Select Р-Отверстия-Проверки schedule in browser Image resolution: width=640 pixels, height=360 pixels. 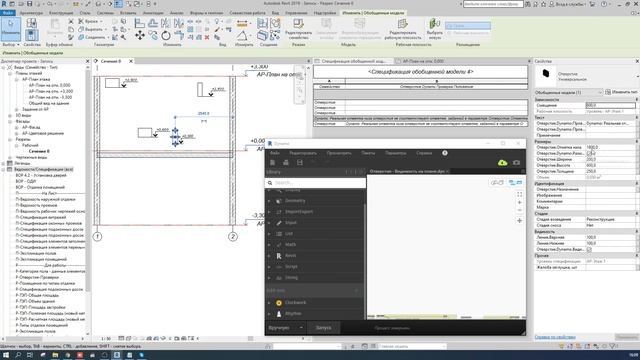tap(37, 277)
